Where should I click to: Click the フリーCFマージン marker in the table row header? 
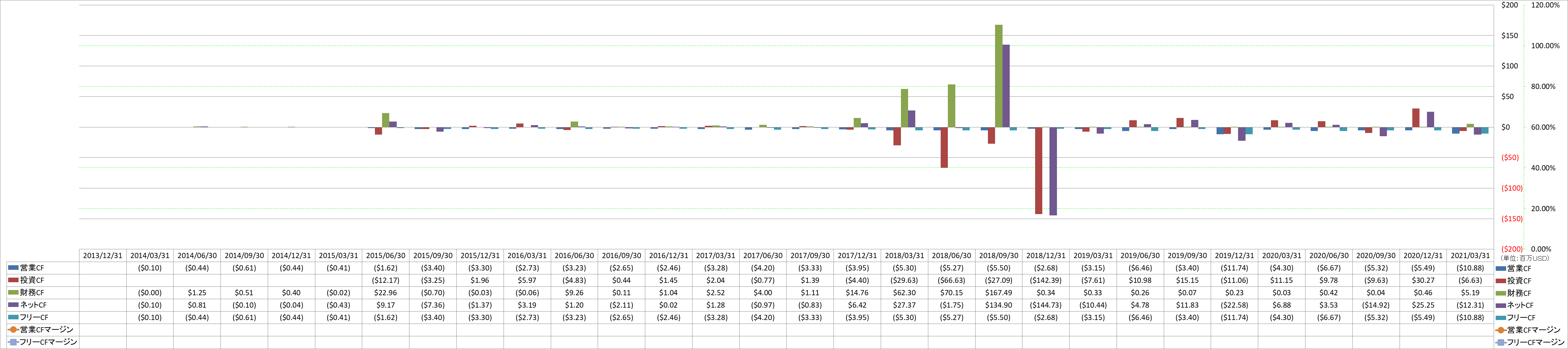[x=13, y=342]
